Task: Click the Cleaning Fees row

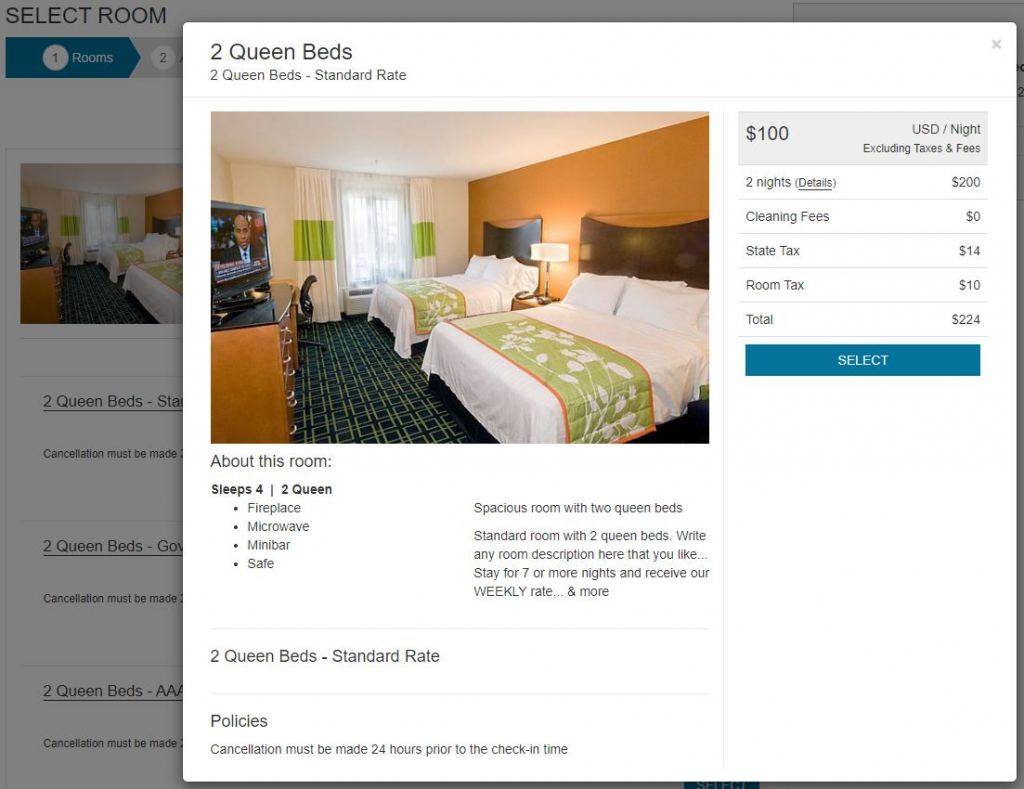Action: (x=862, y=216)
